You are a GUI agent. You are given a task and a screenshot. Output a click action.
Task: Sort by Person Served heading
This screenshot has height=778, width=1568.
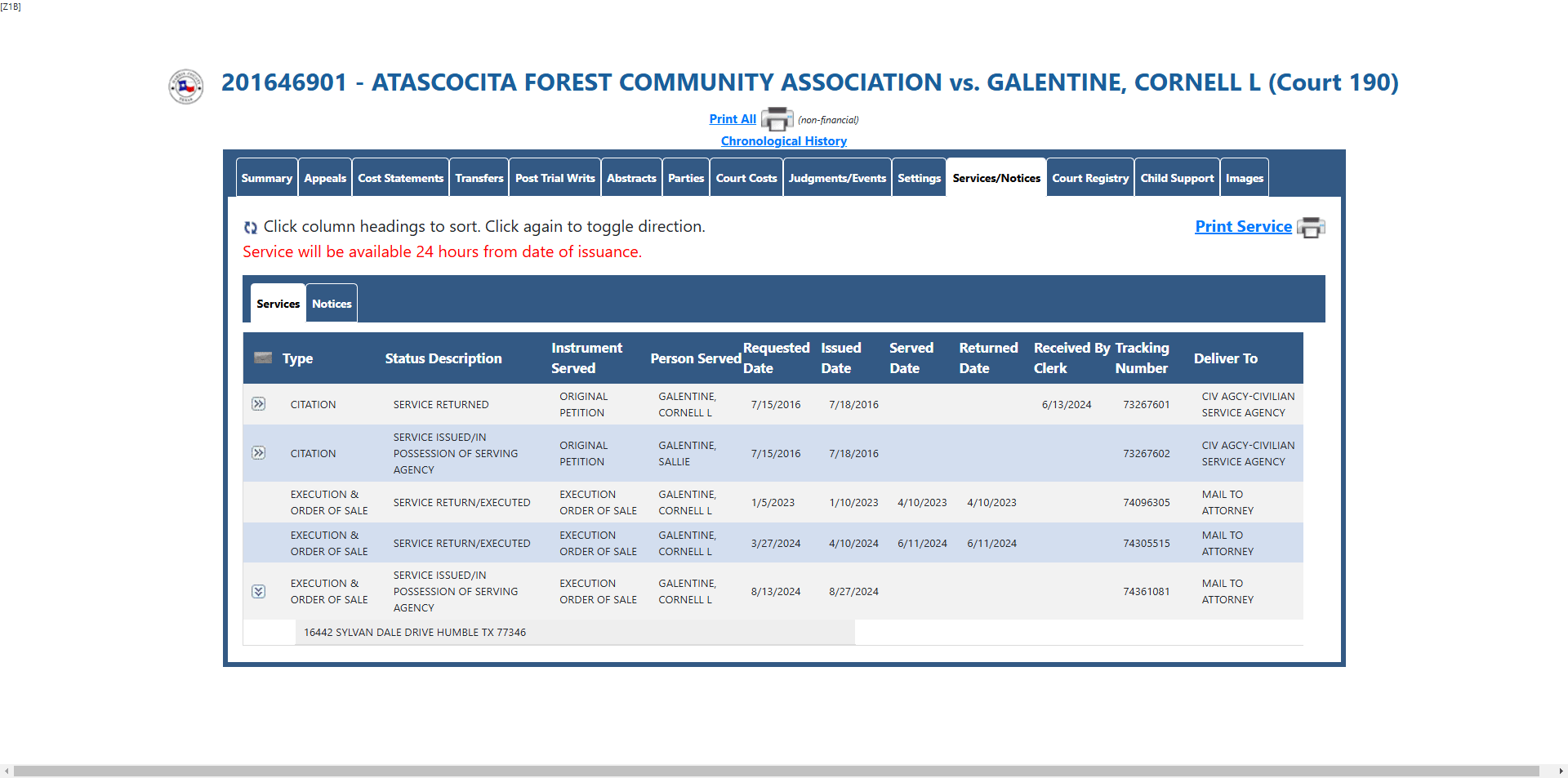pyautogui.click(x=696, y=358)
